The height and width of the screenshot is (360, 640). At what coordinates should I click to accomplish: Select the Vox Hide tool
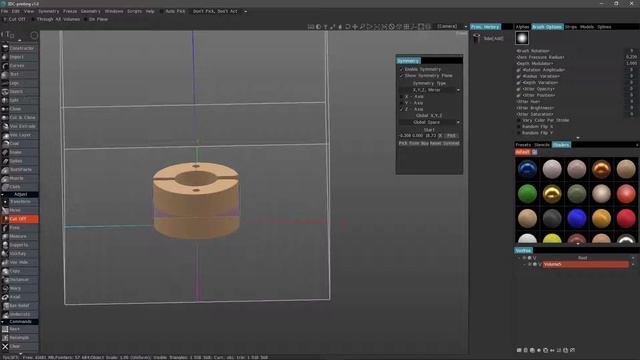(x=20, y=262)
